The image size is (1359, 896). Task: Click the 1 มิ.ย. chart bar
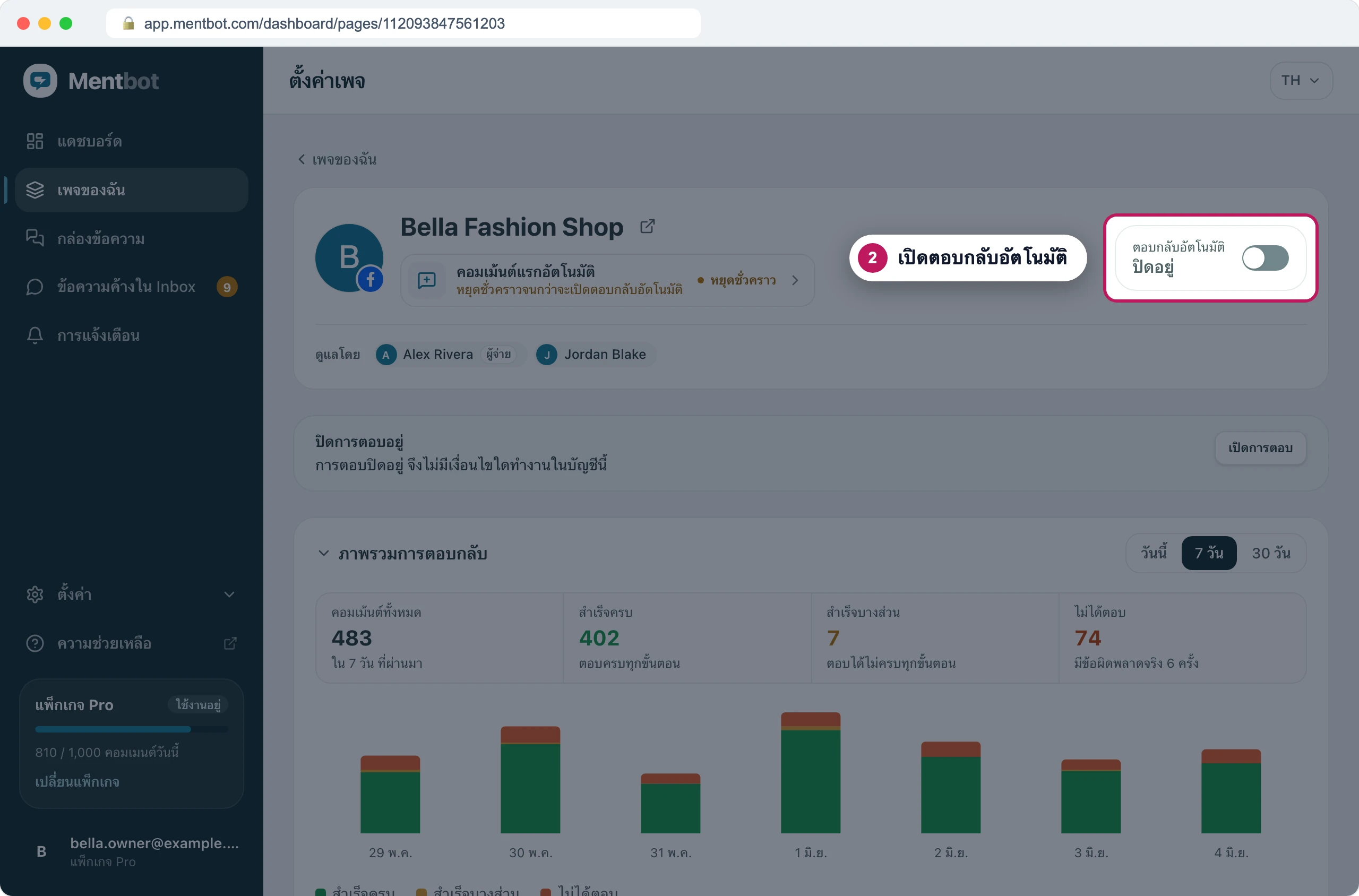coord(811,772)
